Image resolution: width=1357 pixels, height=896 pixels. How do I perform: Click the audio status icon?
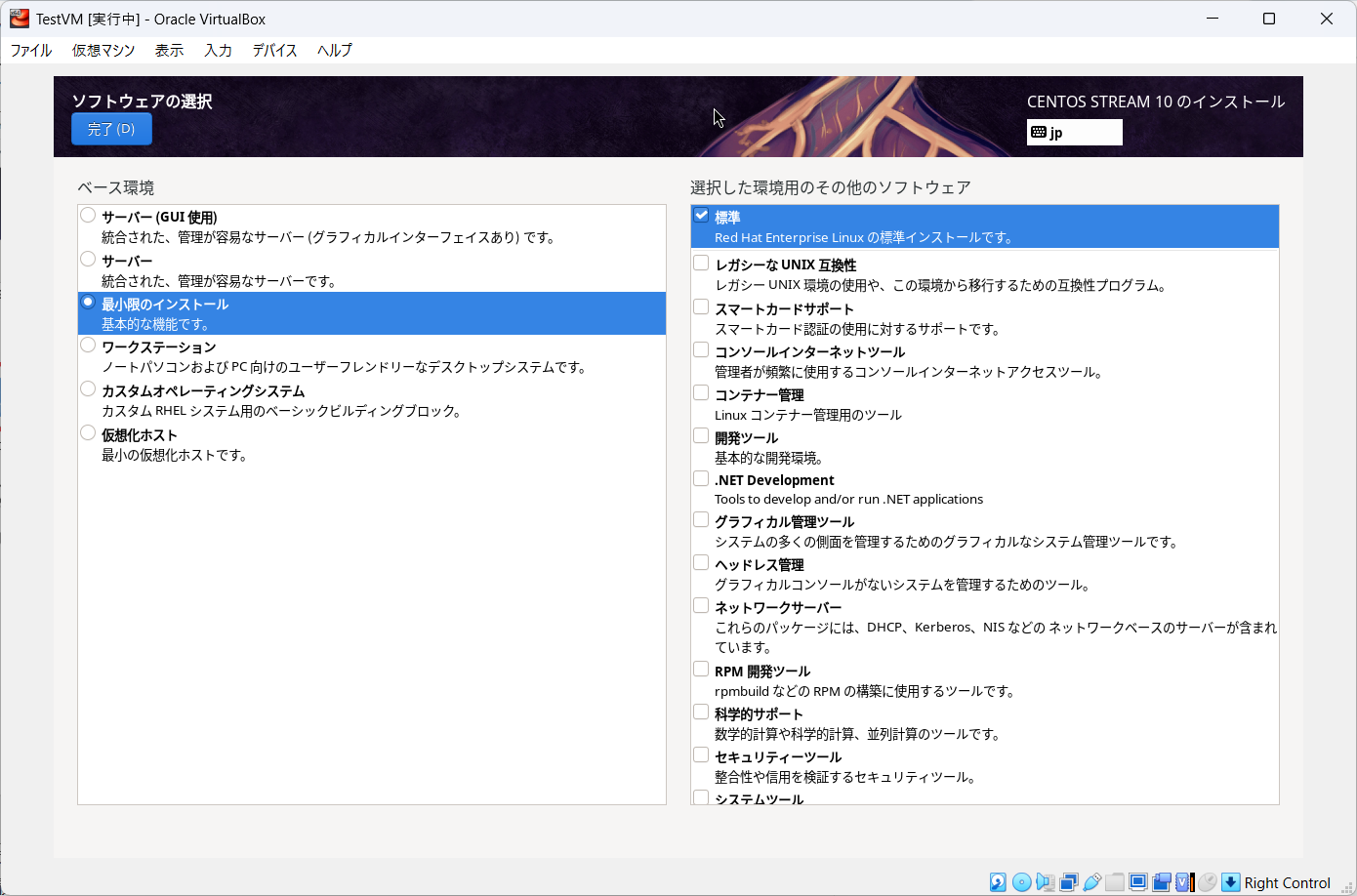pos(1045,882)
